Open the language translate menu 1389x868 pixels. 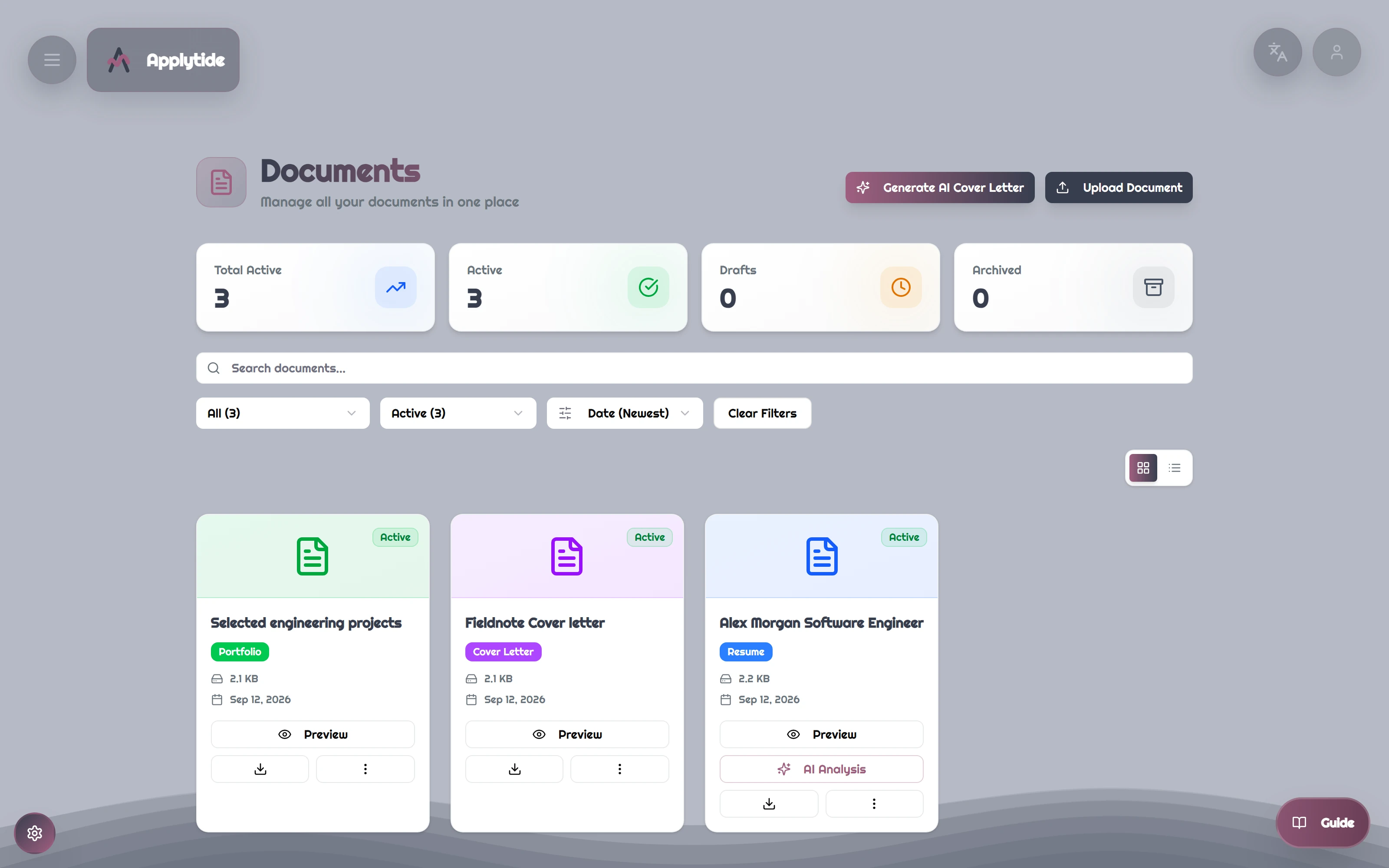pos(1277,52)
